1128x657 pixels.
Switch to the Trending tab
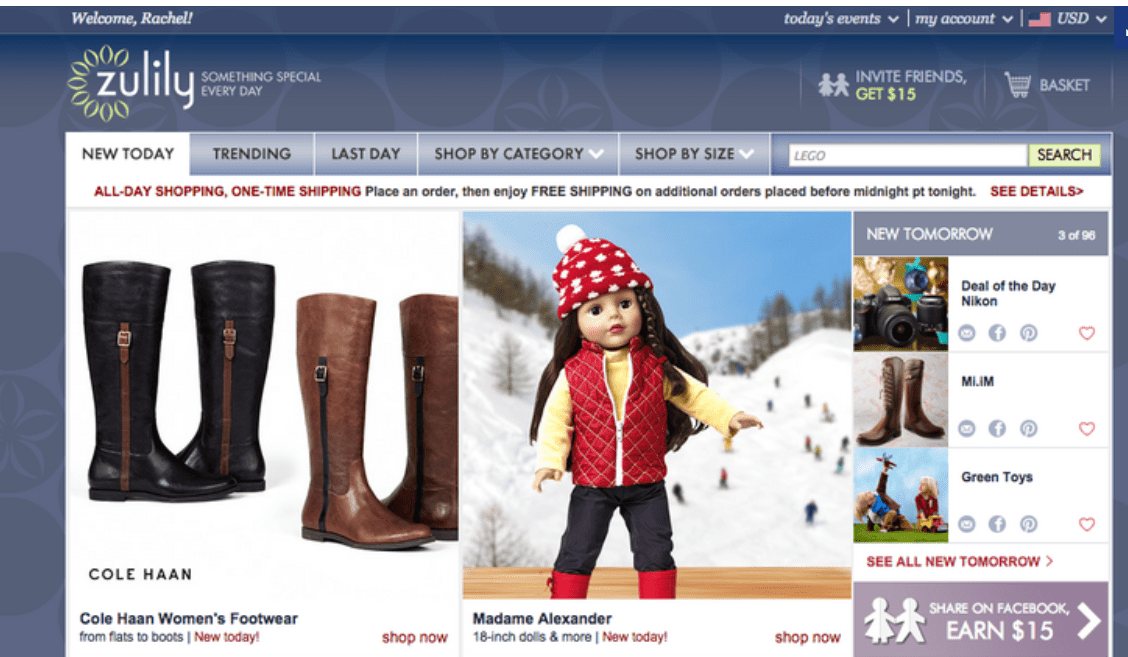pos(252,154)
